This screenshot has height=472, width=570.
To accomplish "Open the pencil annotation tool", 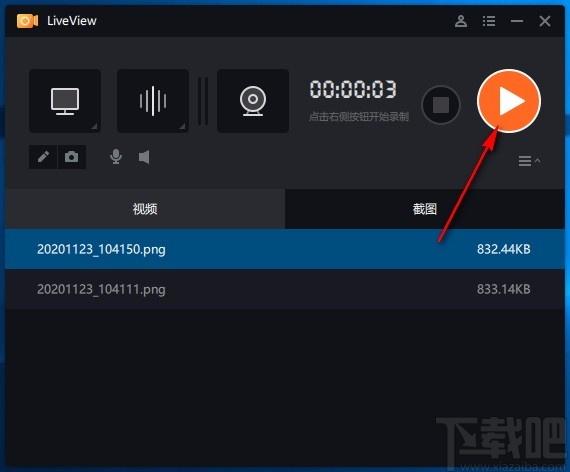I will coord(43,157).
